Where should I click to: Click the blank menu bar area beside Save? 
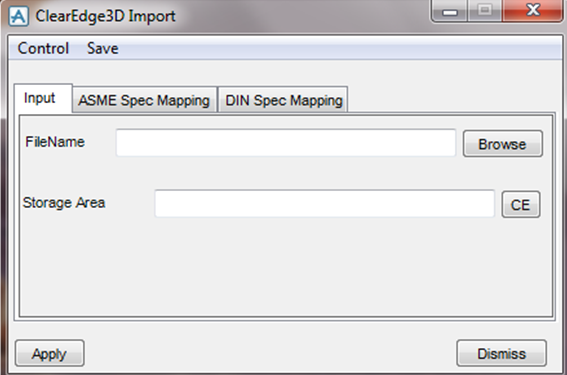coord(340,48)
